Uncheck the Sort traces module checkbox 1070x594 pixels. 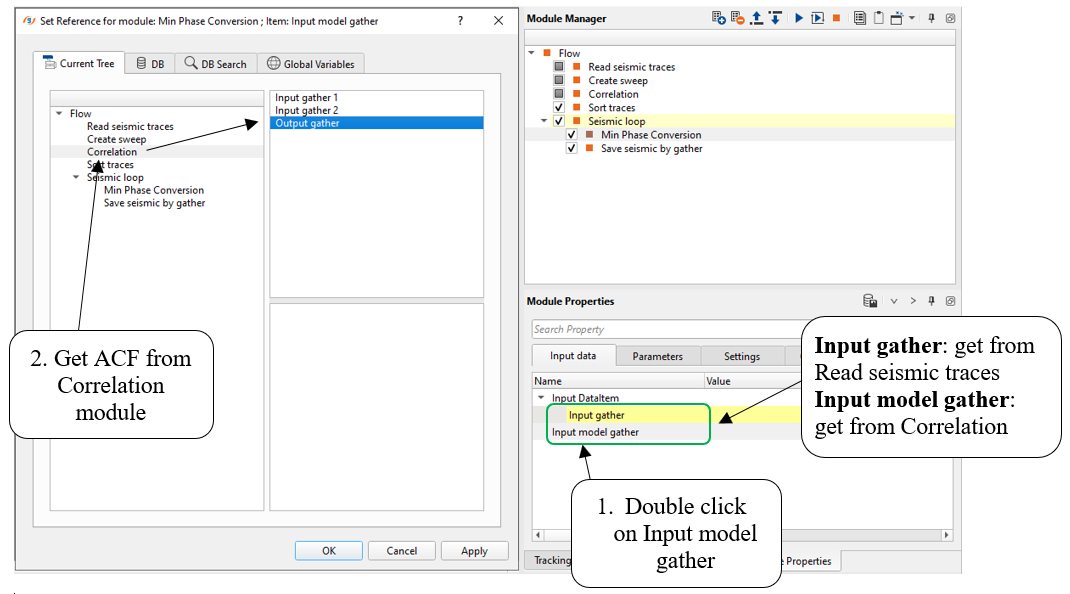pos(559,108)
